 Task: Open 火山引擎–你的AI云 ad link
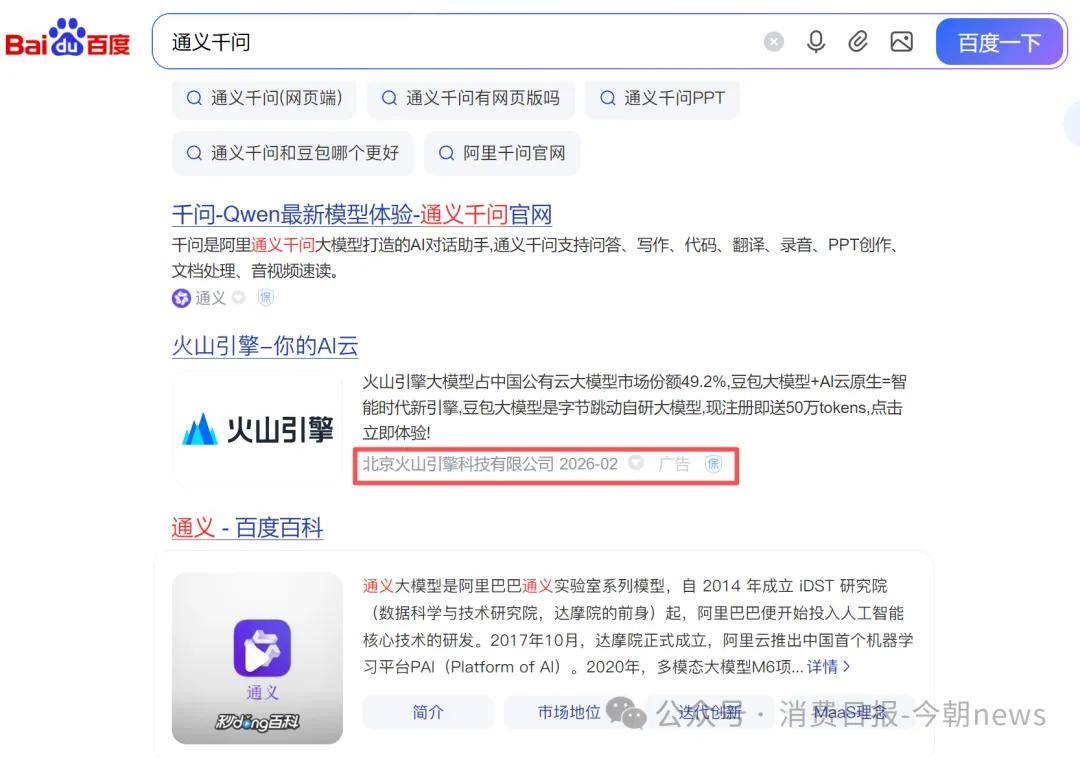click(265, 346)
